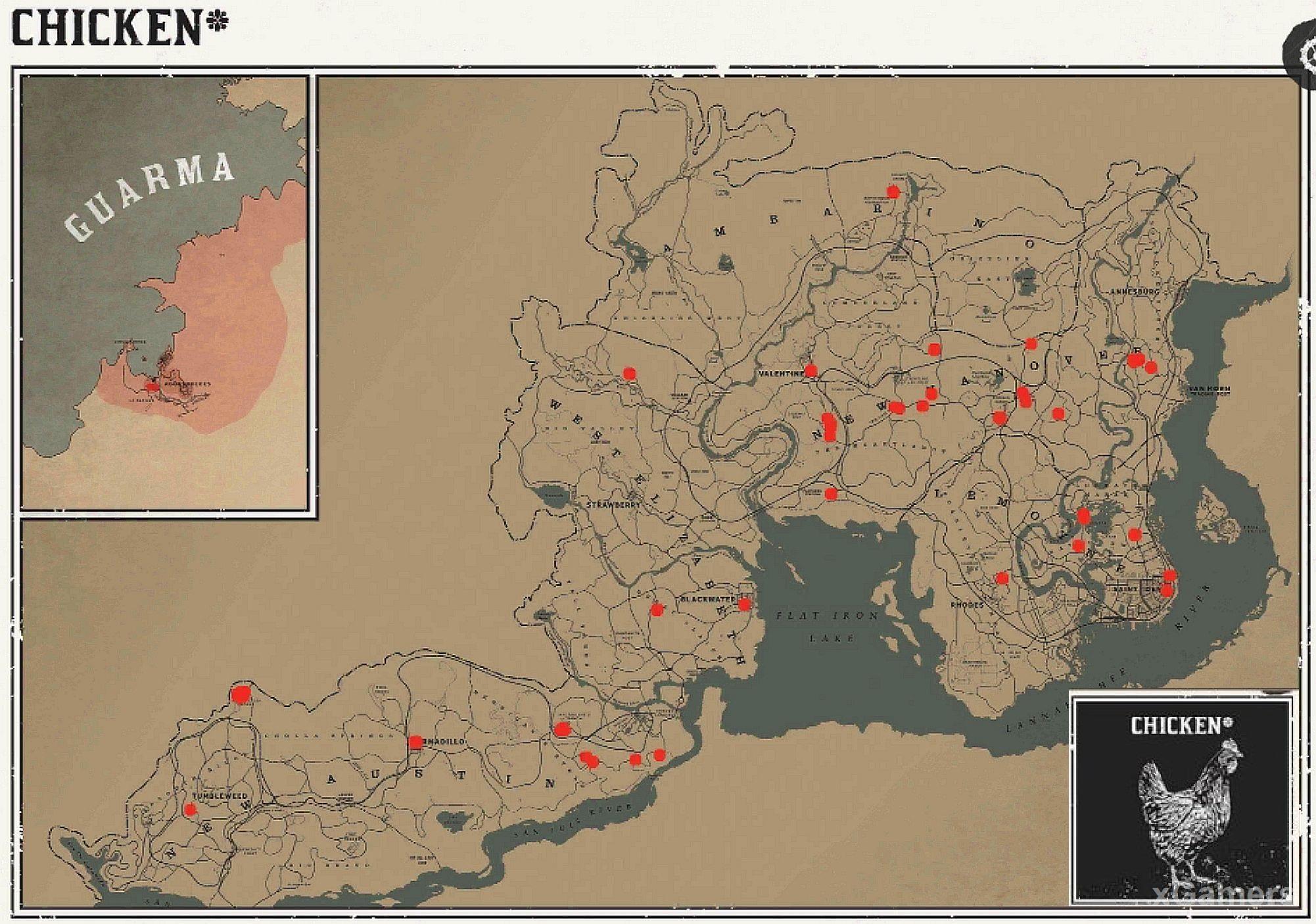The image size is (1316, 924).
Task: Click the red marker at Blackwater
Action: coord(744,604)
